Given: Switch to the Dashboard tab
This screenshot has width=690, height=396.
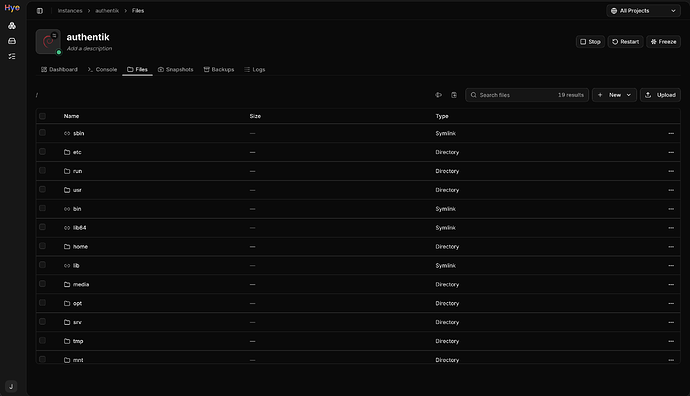Looking at the screenshot, I should (59, 70).
